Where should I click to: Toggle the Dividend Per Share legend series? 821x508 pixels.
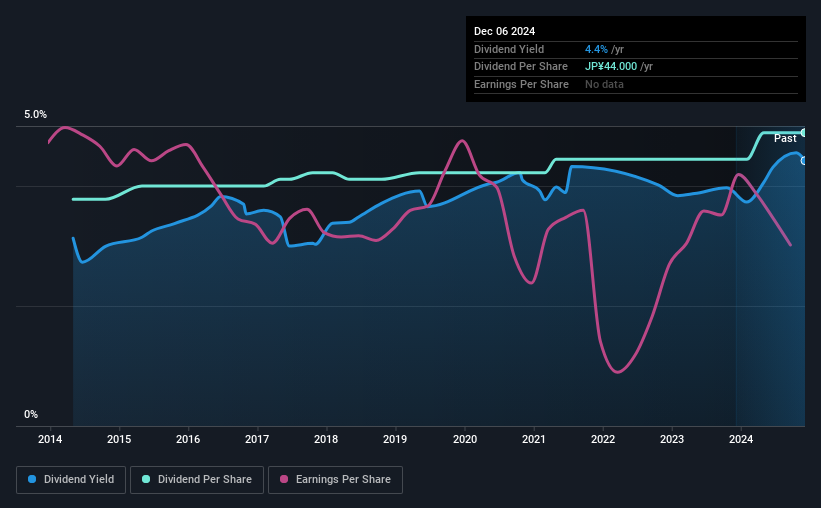(x=197, y=480)
